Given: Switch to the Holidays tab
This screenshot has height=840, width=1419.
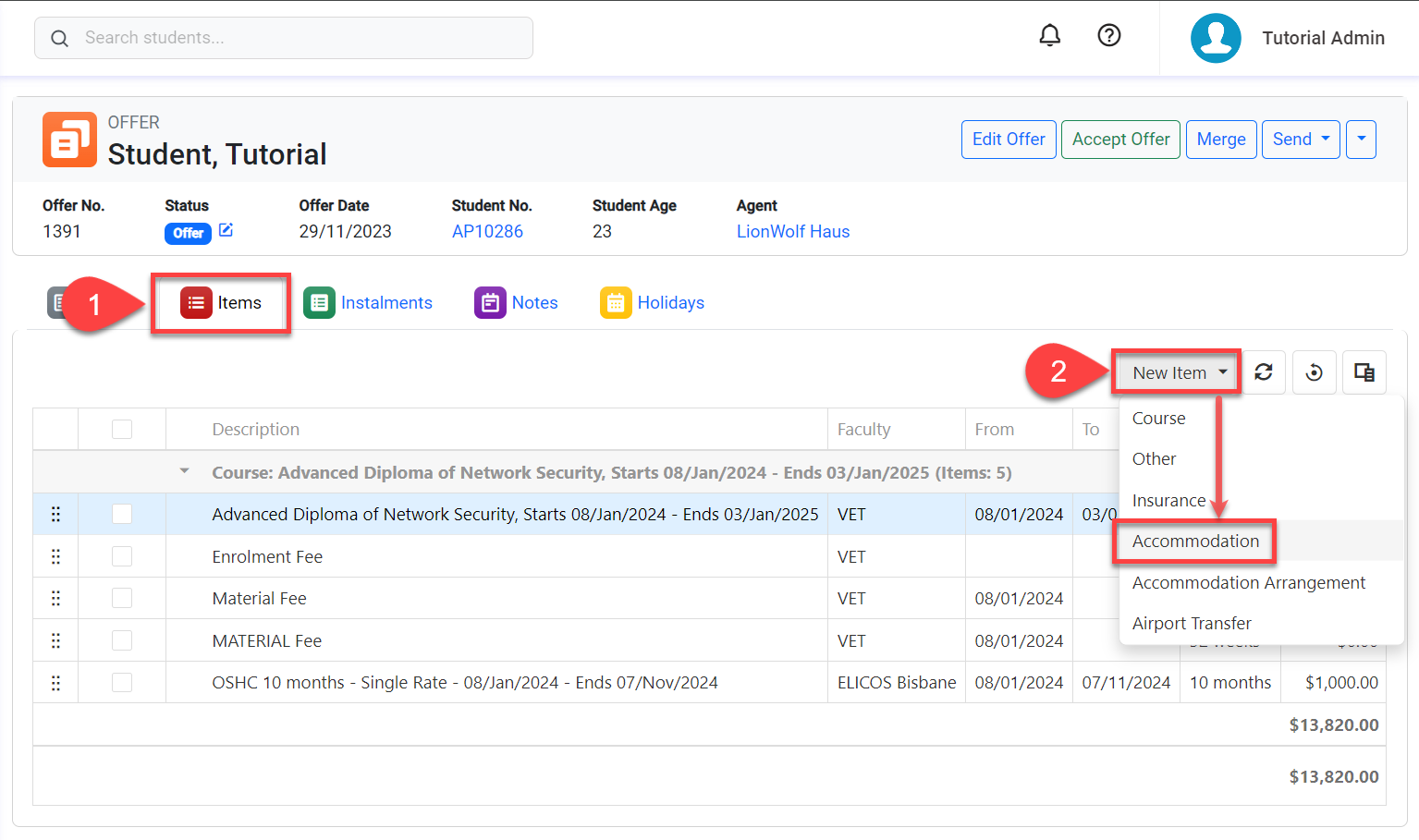Looking at the screenshot, I should [653, 302].
